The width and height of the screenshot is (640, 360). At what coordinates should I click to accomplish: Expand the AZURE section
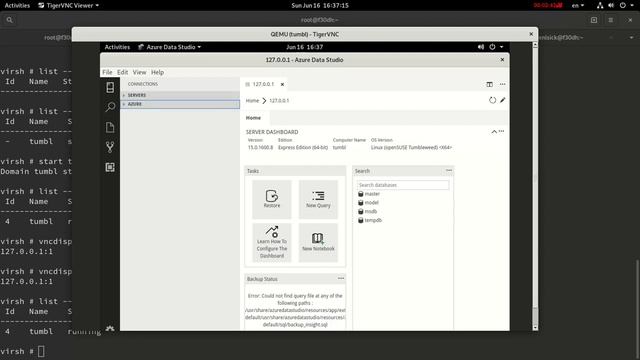pos(180,104)
